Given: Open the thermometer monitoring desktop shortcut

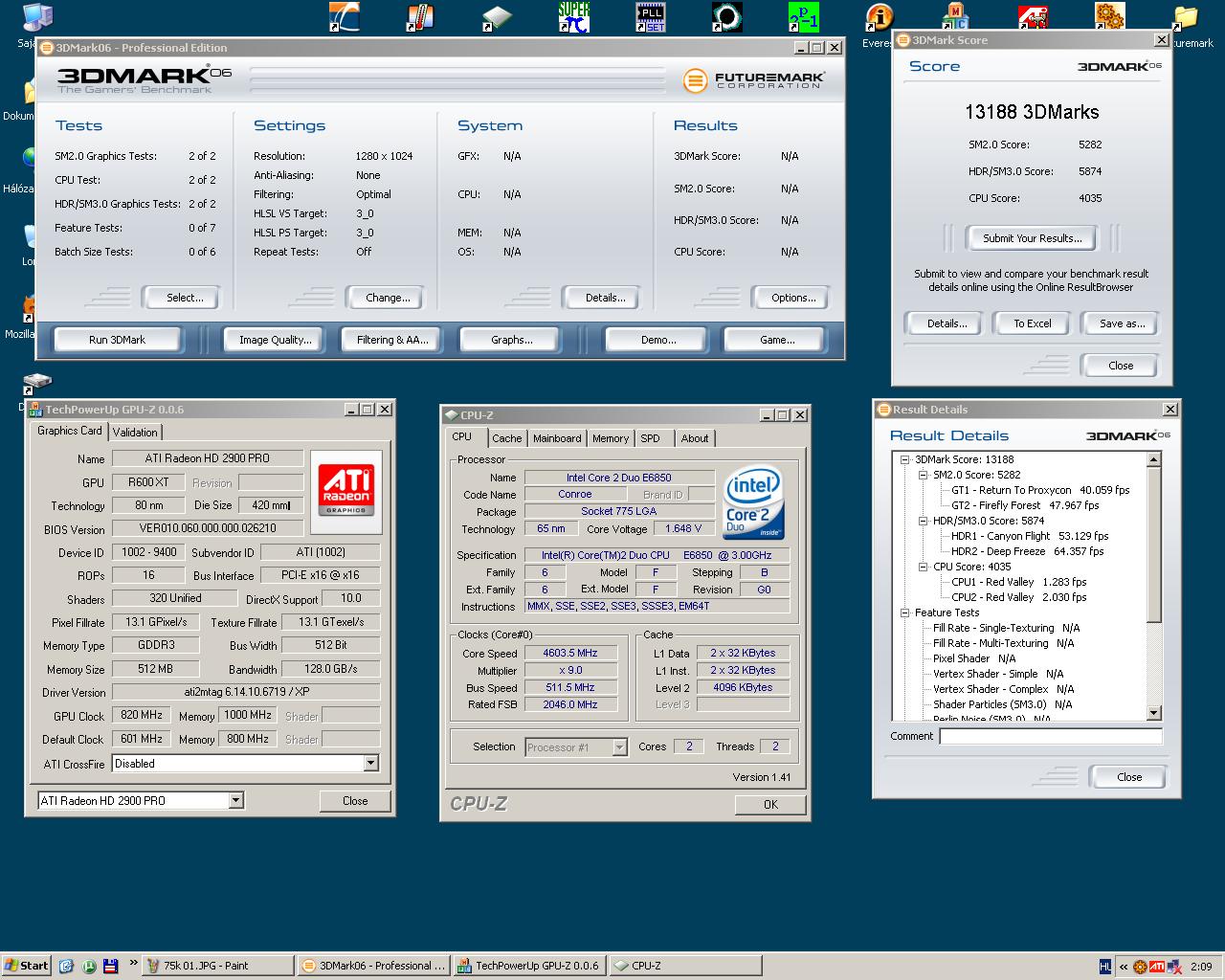Looking at the screenshot, I should click(420, 17).
